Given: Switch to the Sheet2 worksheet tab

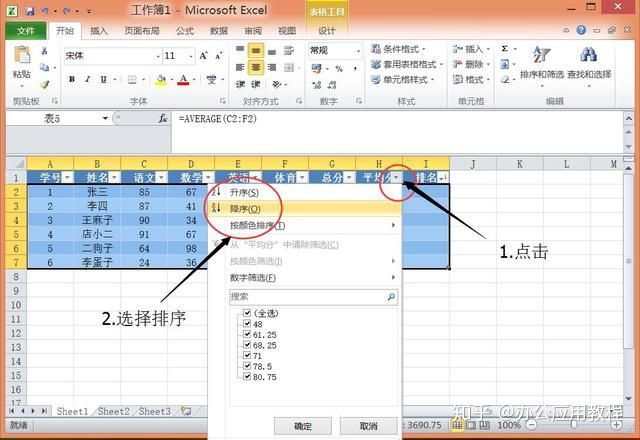Looking at the screenshot, I should coord(113,411).
